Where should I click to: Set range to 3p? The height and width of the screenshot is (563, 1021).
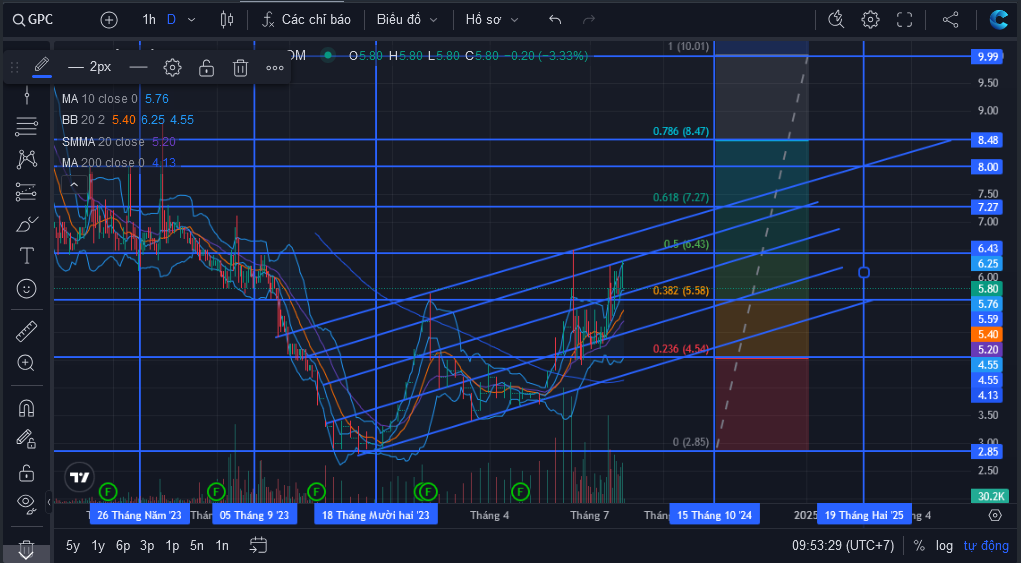coord(147,545)
